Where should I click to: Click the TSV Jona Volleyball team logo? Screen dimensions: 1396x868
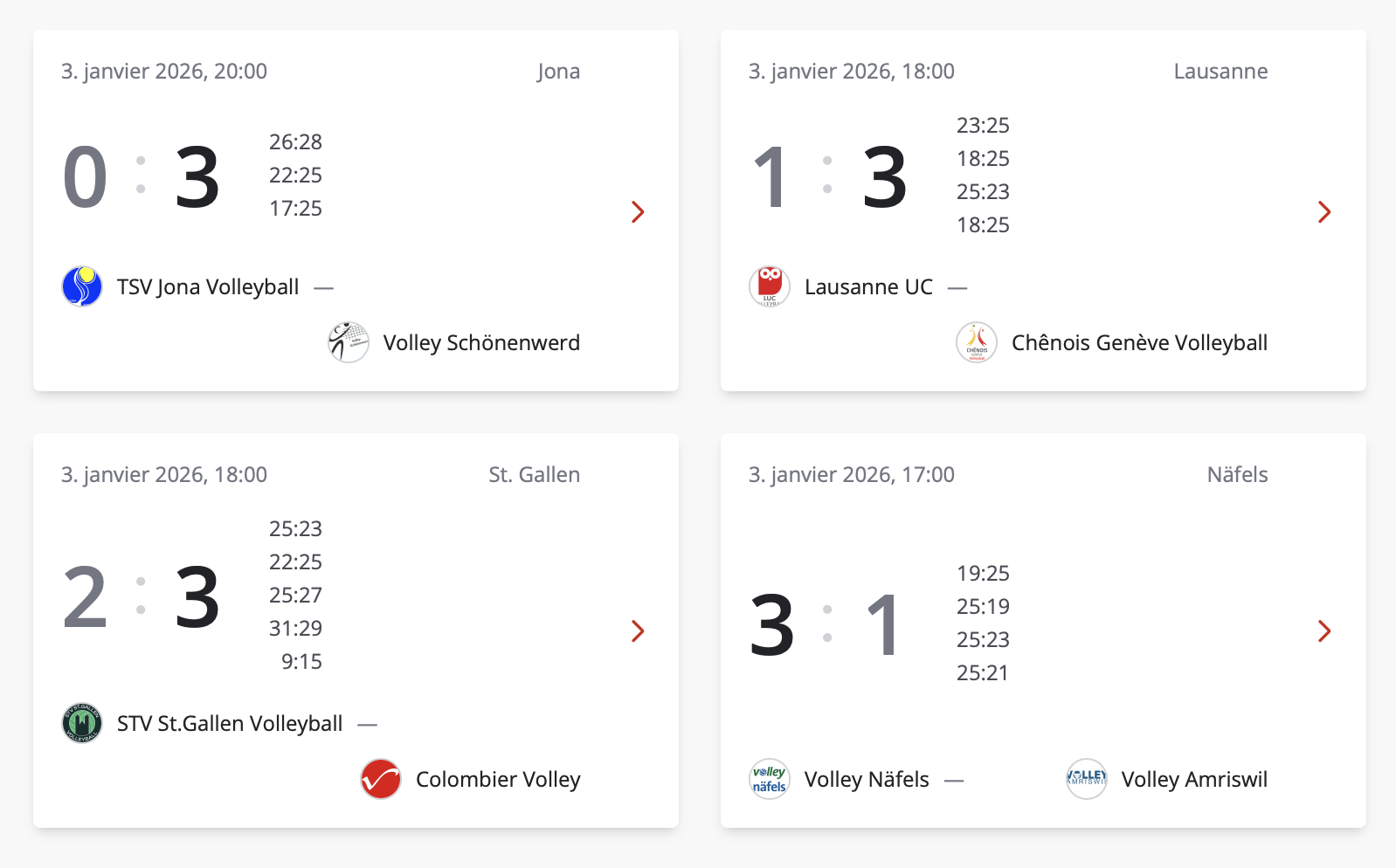(x=82, y=286)
